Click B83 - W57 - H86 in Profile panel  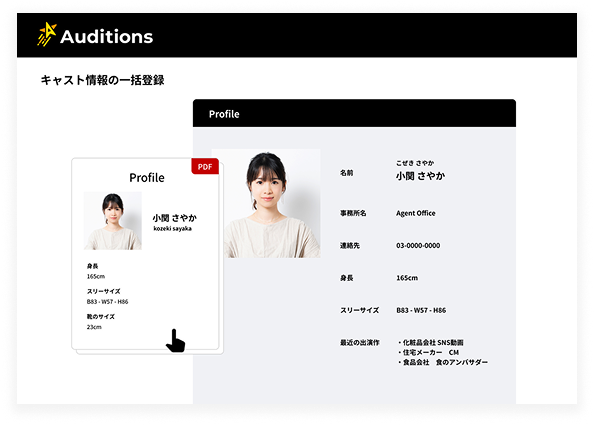(x=421, y=310)
